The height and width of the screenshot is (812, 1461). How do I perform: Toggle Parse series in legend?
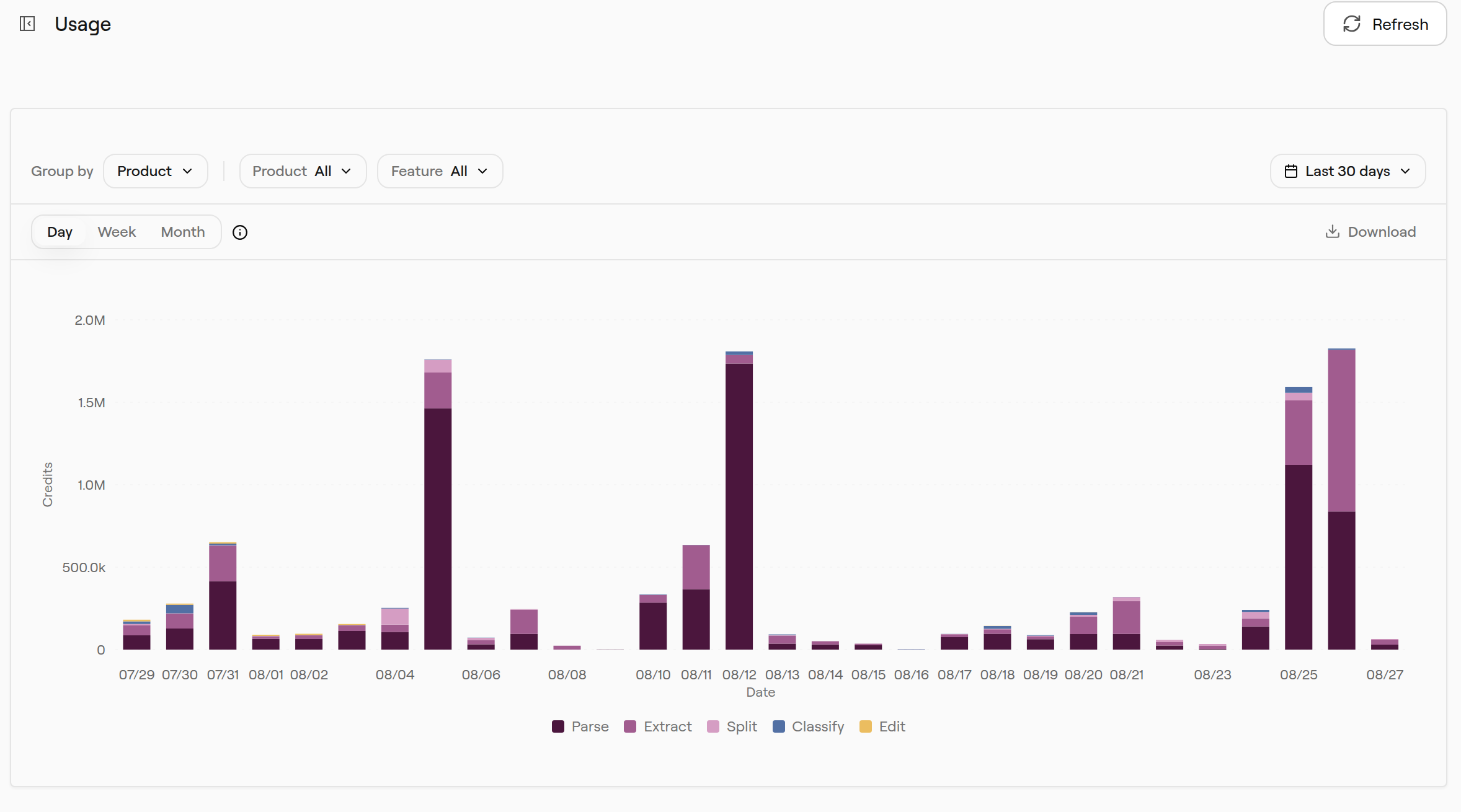(x=580, y=726)
